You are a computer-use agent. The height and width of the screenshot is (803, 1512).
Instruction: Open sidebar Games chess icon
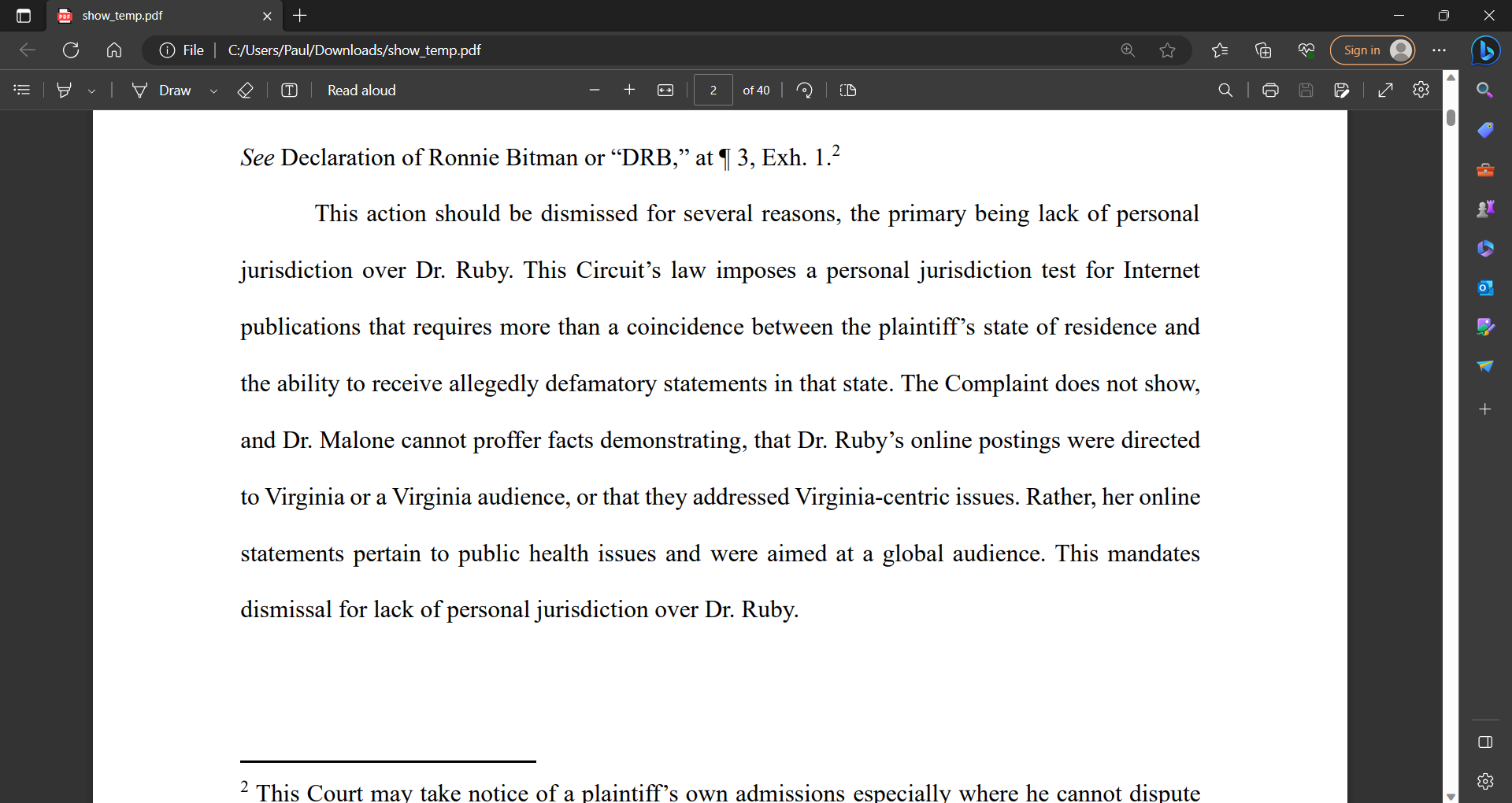click(1485, 209)
